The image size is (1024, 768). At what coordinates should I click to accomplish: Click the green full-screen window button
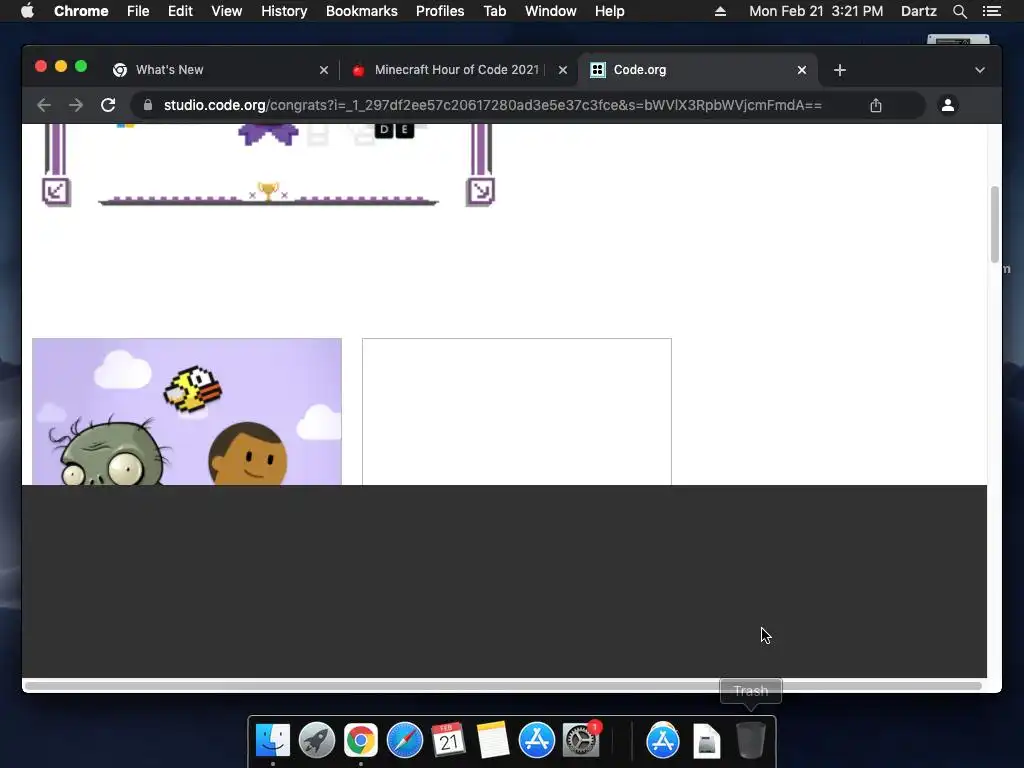pos(81,66)
